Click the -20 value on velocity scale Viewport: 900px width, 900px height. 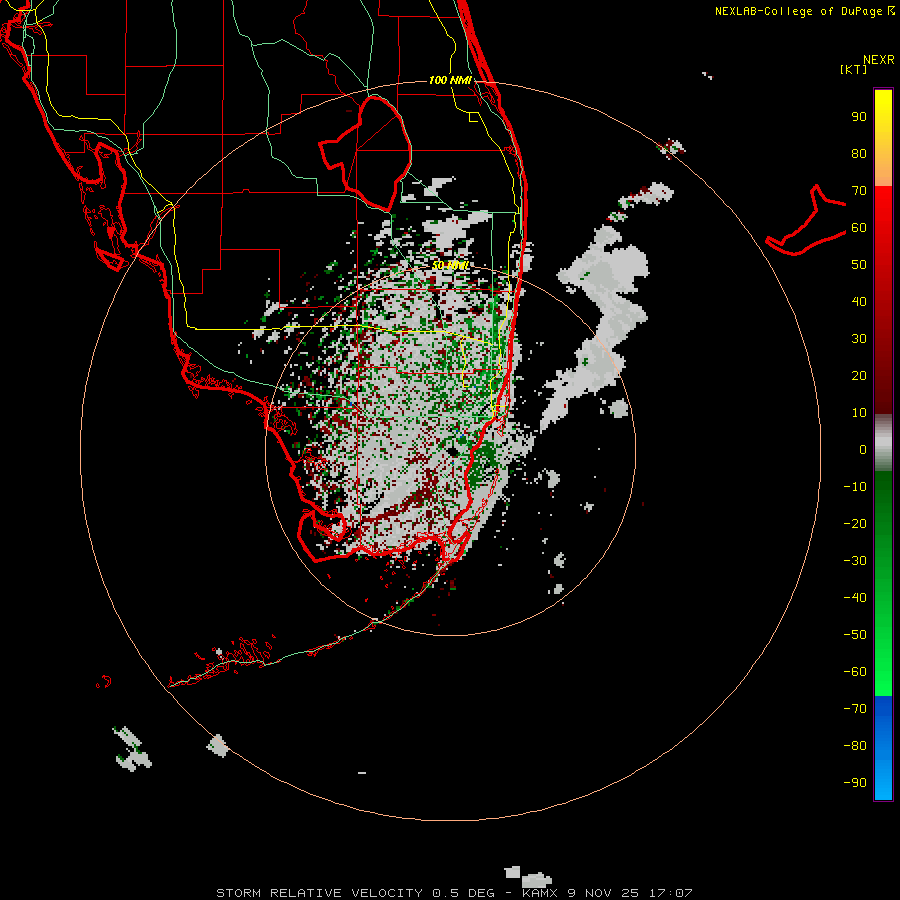coord(855,524)
